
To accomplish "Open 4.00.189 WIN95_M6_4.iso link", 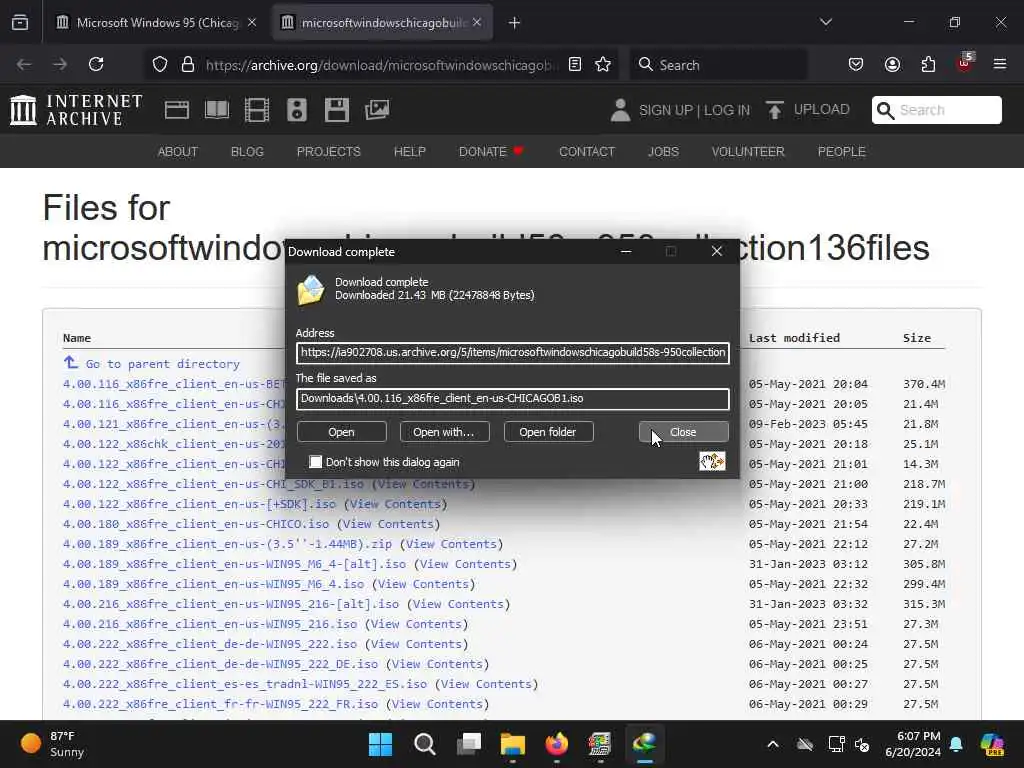I will 214,584.
